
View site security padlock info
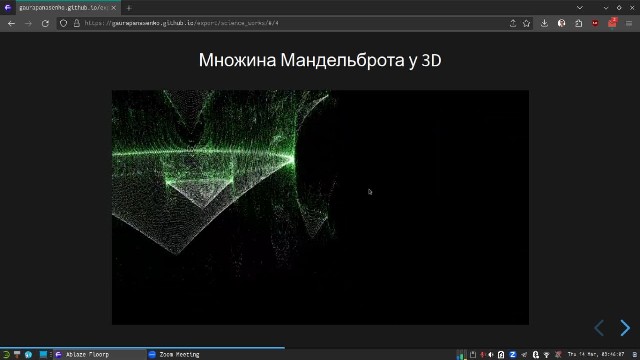point(76,23)
